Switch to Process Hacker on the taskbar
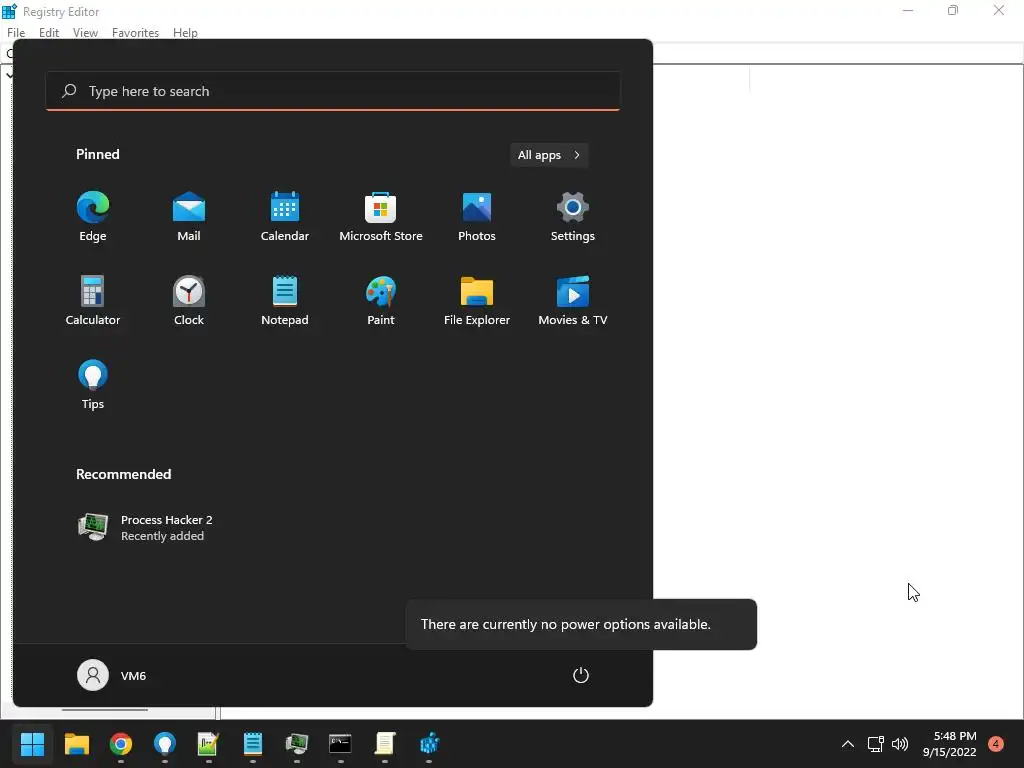 (x=296, y=744)
